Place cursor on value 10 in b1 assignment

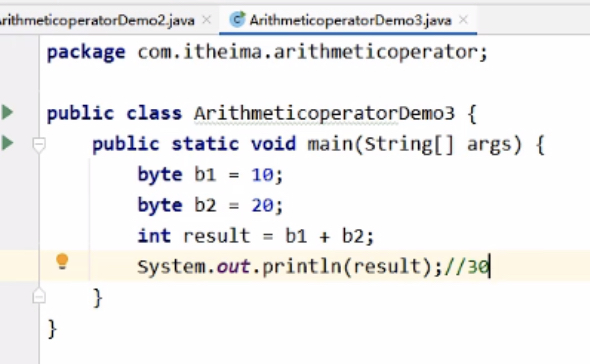point(262,175)
